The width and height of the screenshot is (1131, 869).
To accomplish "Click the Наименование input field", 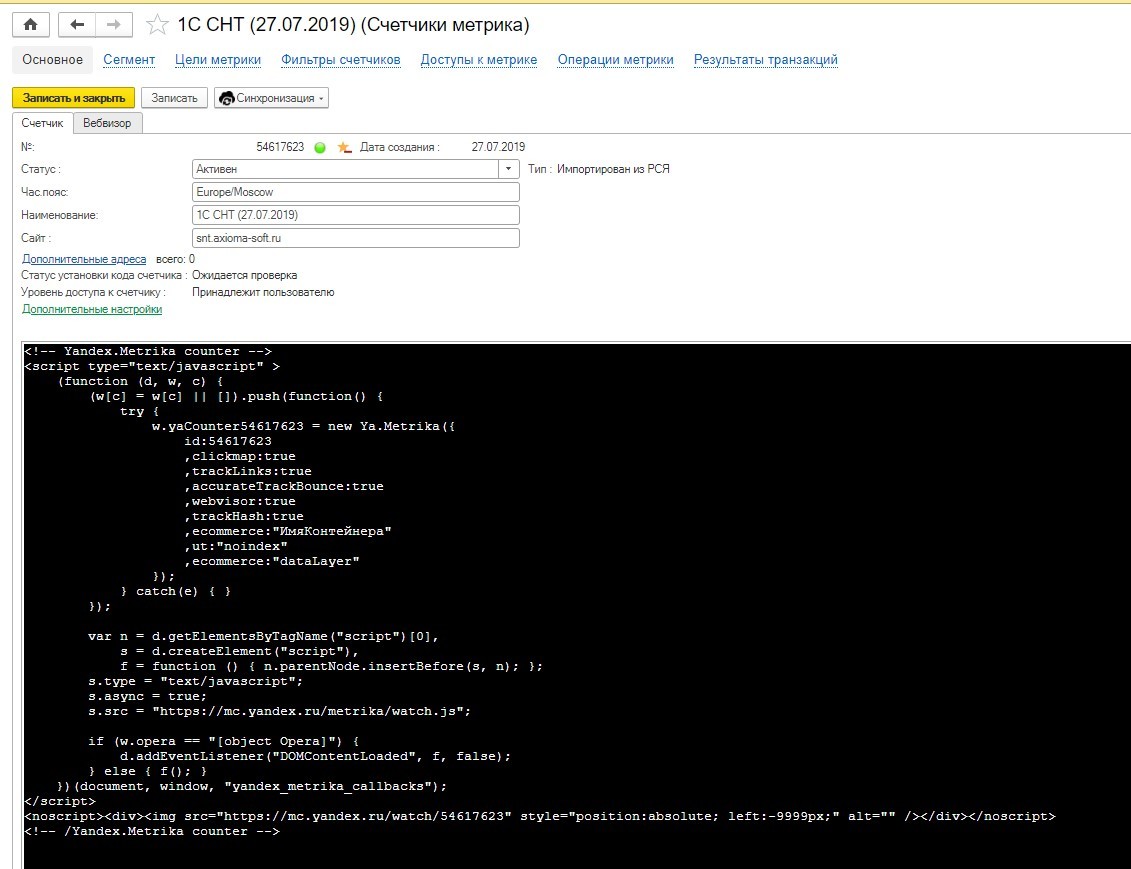I will click(x=356, y=215).
